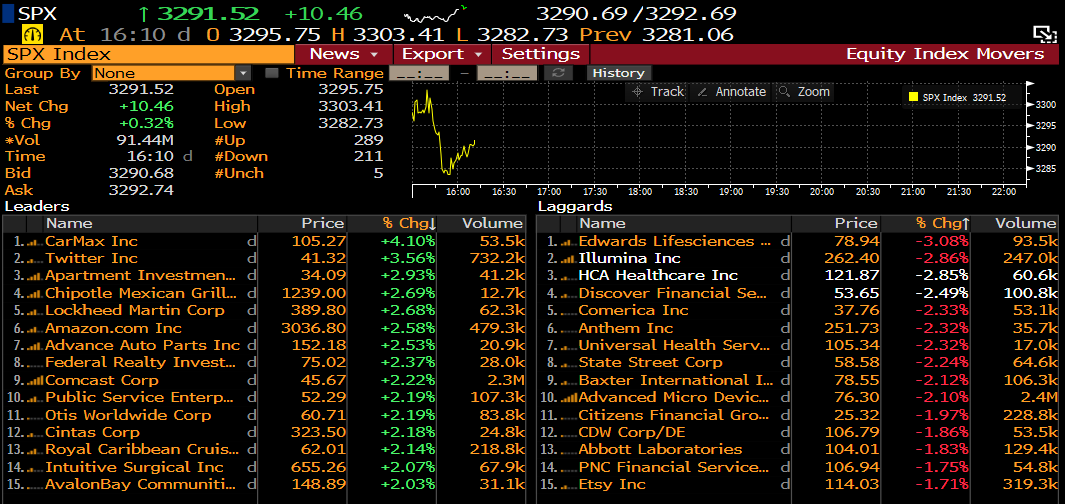Image resolution: width=1065 pixels, height=504 pixels.
Task: Click the mini sparkline chart in the header
Action: [435, 14]
